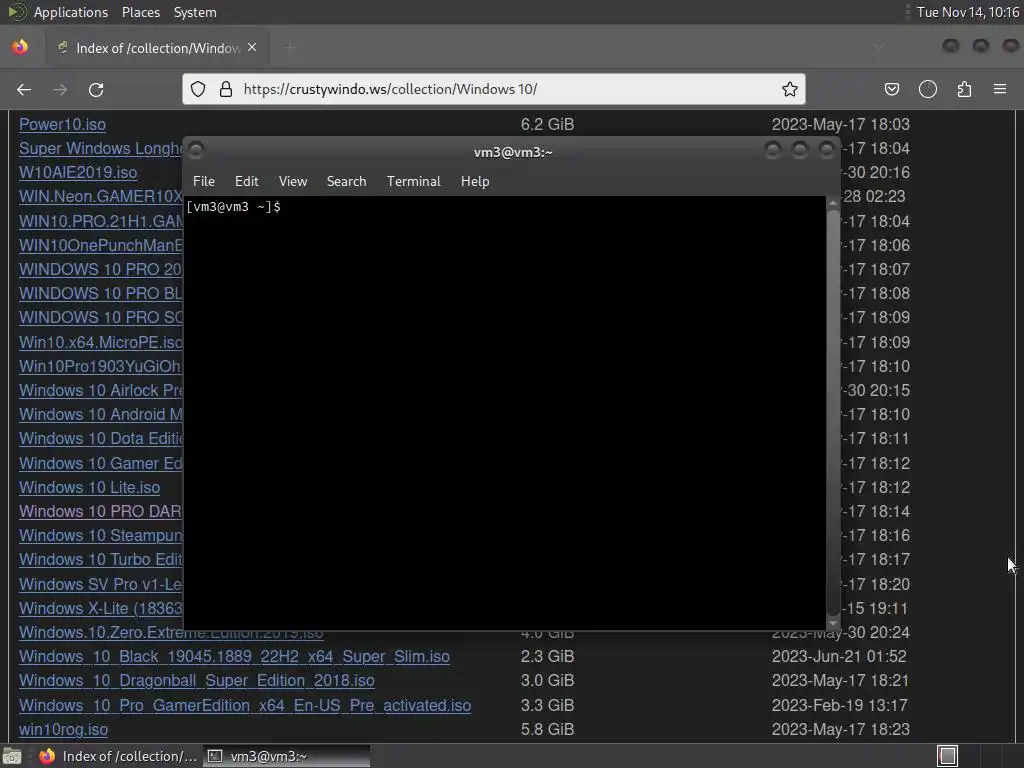Click the terminal vertical scrollbar

[833, 411]
